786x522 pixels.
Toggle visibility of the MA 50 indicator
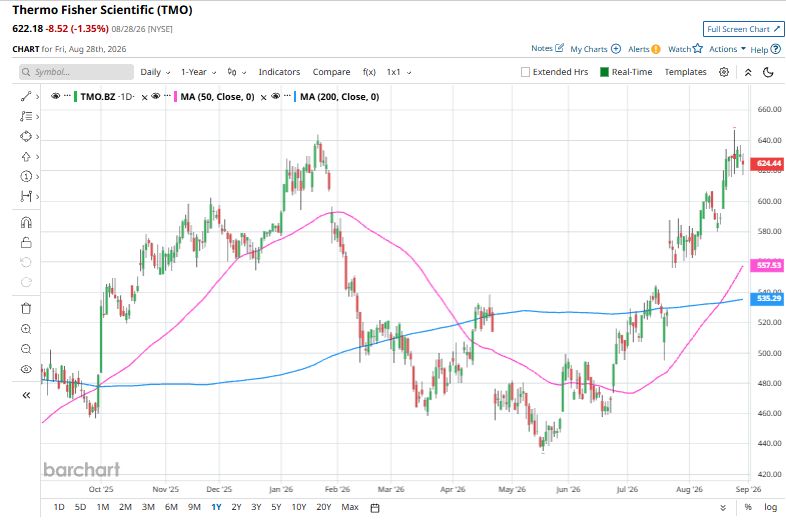156,96
